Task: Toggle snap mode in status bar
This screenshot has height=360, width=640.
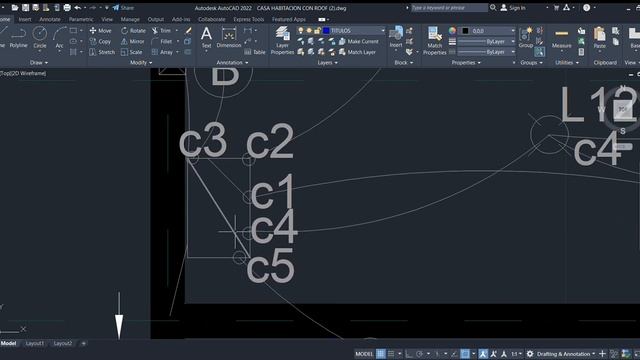Action: coord(391,354)
